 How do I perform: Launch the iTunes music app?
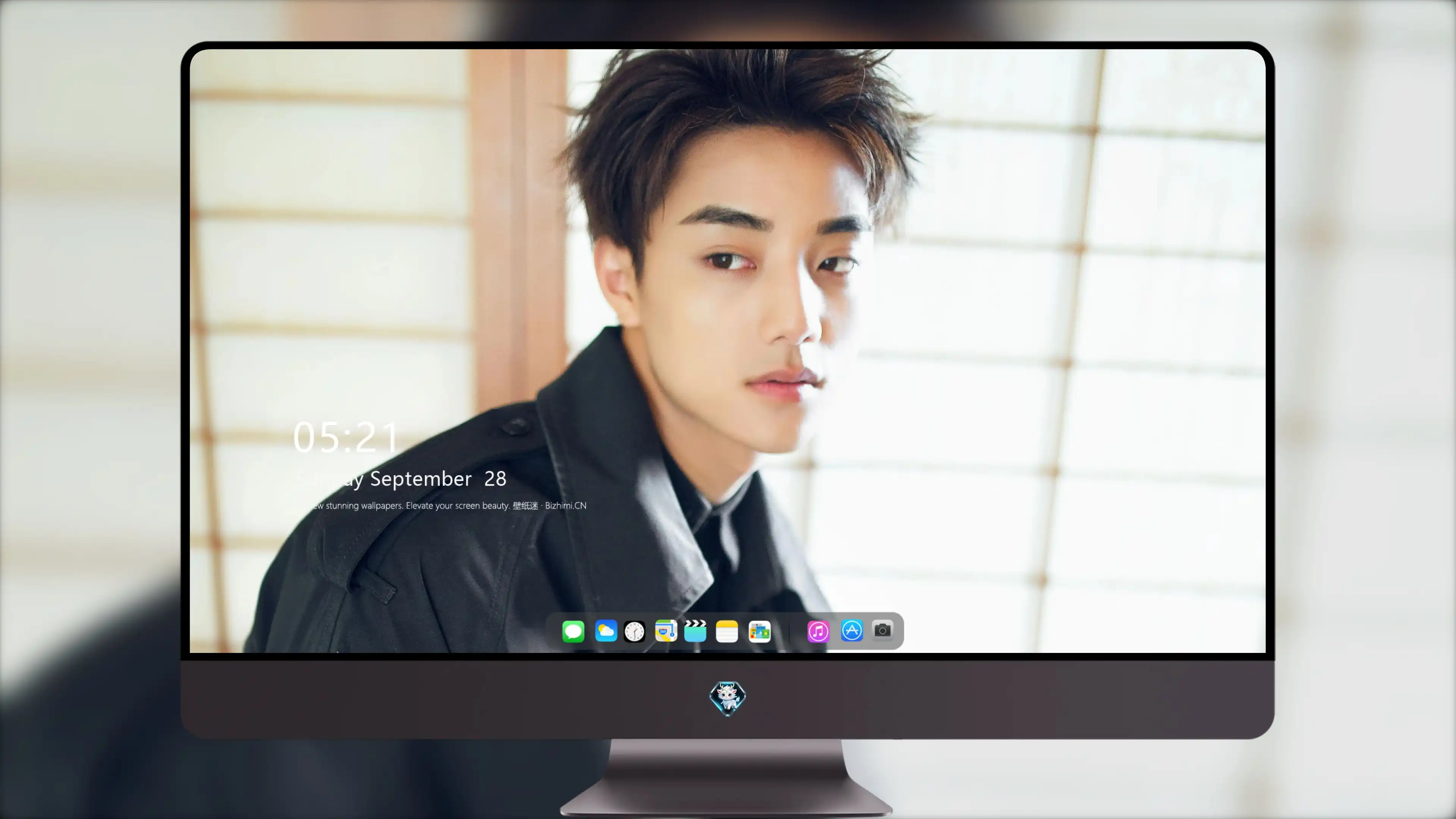[819, 631]
